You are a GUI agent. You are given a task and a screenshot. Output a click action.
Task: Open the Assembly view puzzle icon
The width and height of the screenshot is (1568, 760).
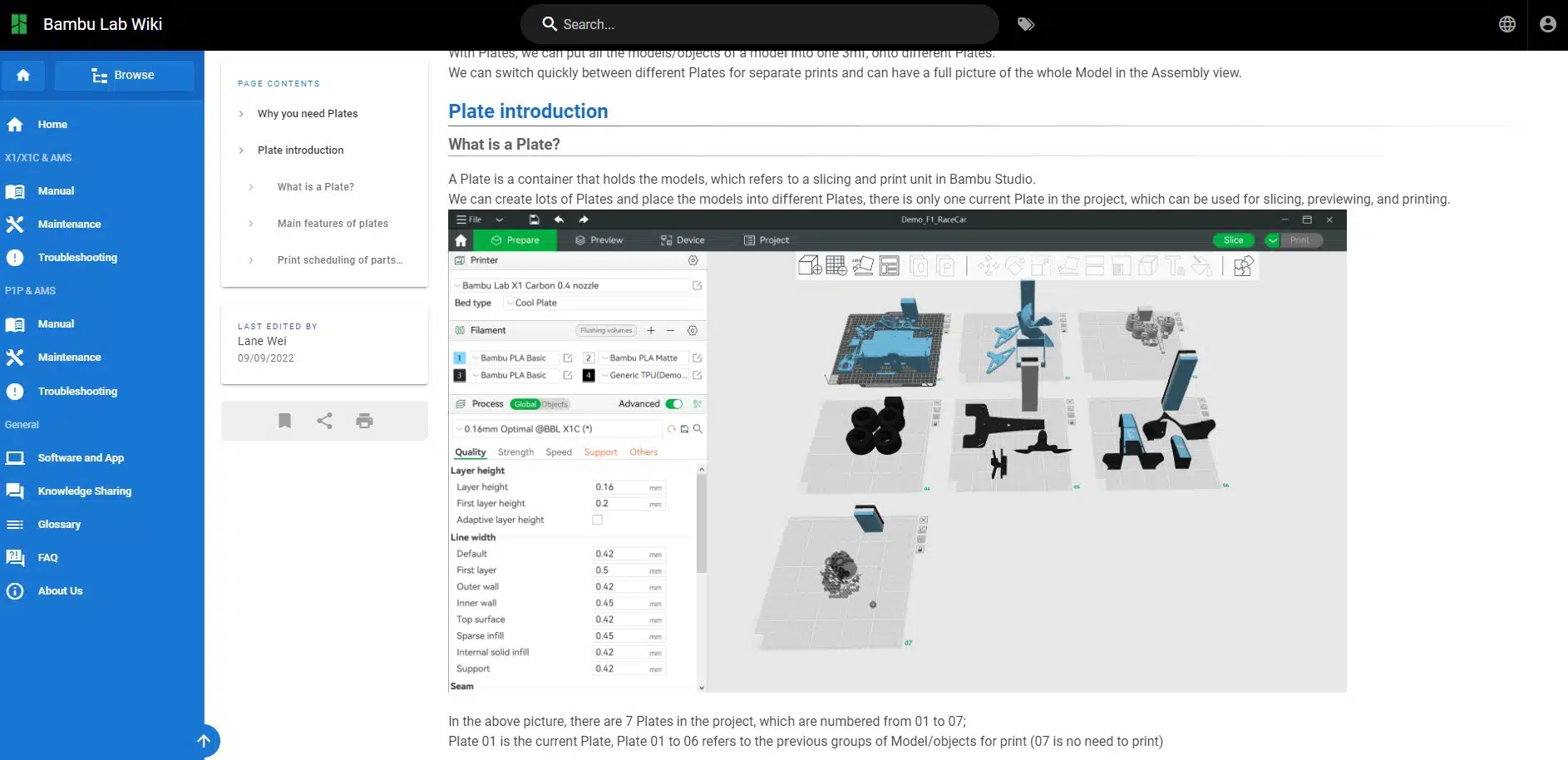click(x=1244, y=266)
